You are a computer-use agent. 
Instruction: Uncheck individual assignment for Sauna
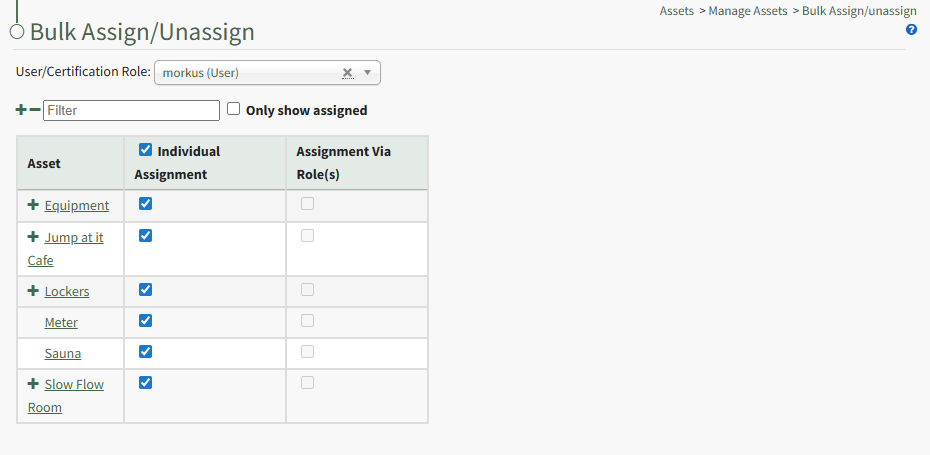(x=145, y=352)
